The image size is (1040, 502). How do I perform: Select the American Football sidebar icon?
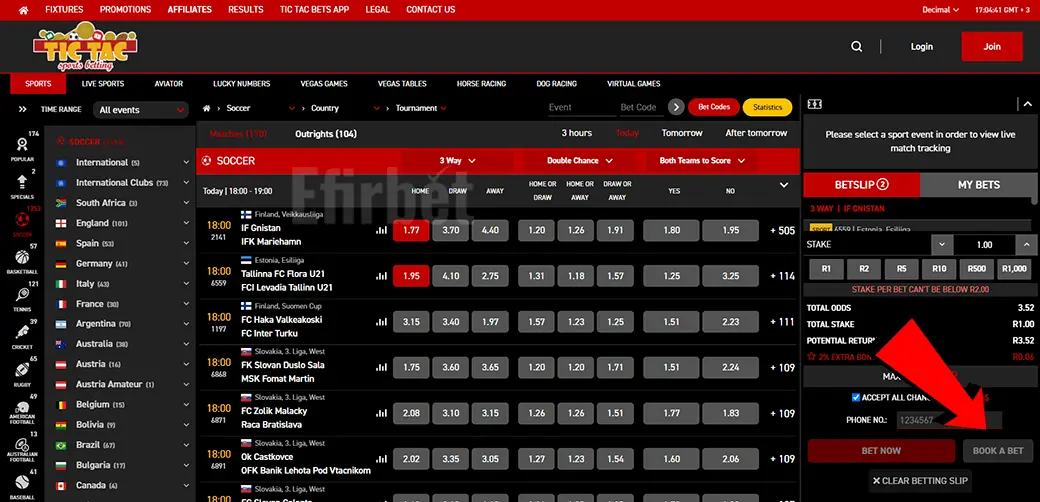23,410
